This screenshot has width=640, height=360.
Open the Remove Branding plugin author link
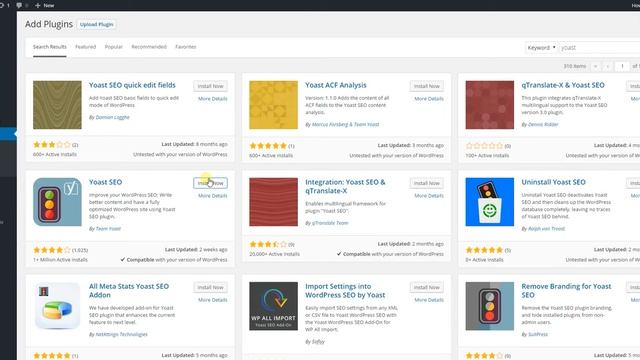538,335
